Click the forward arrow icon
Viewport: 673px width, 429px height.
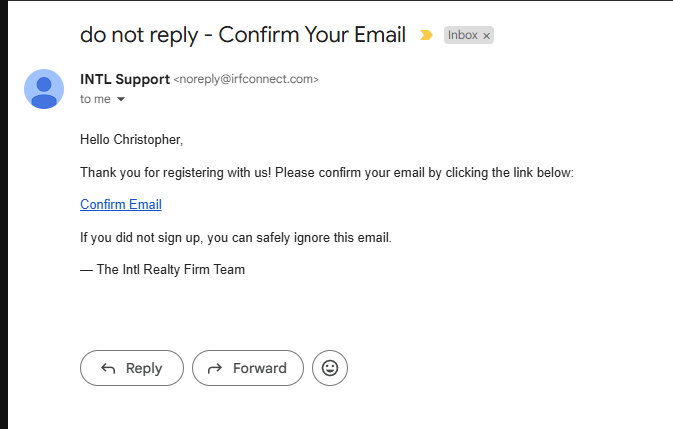point(215,368)
